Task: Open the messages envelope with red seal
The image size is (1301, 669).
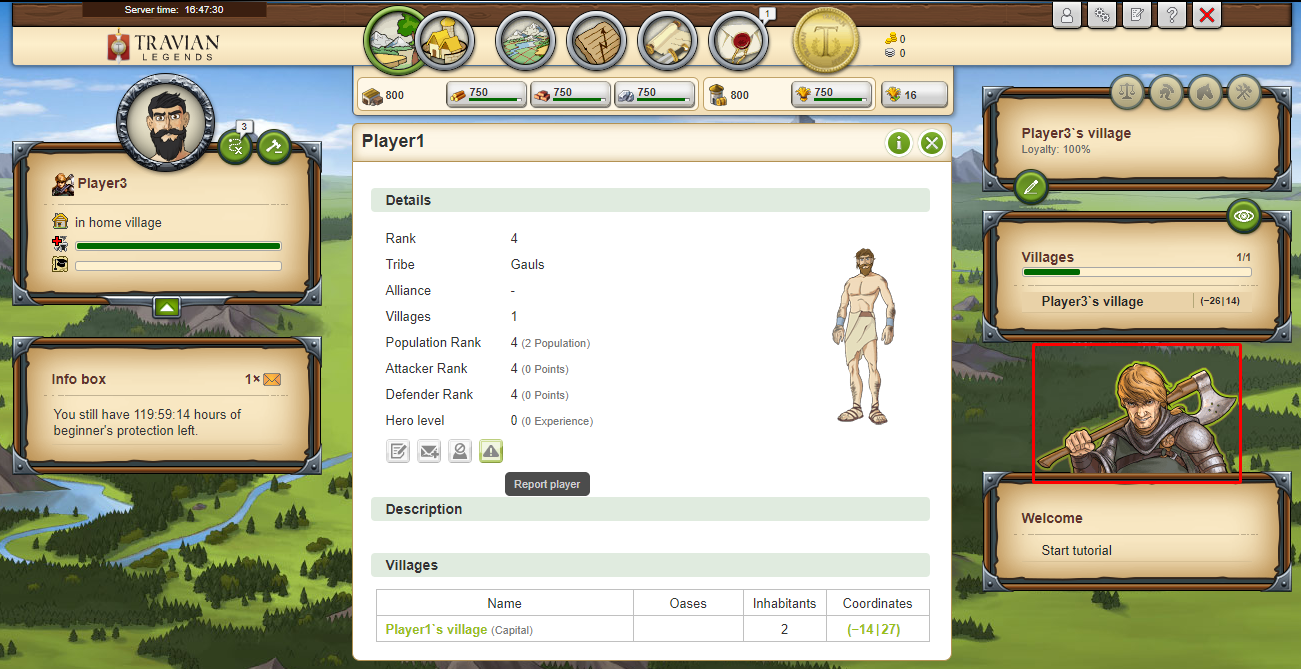Action: [738, 41]
